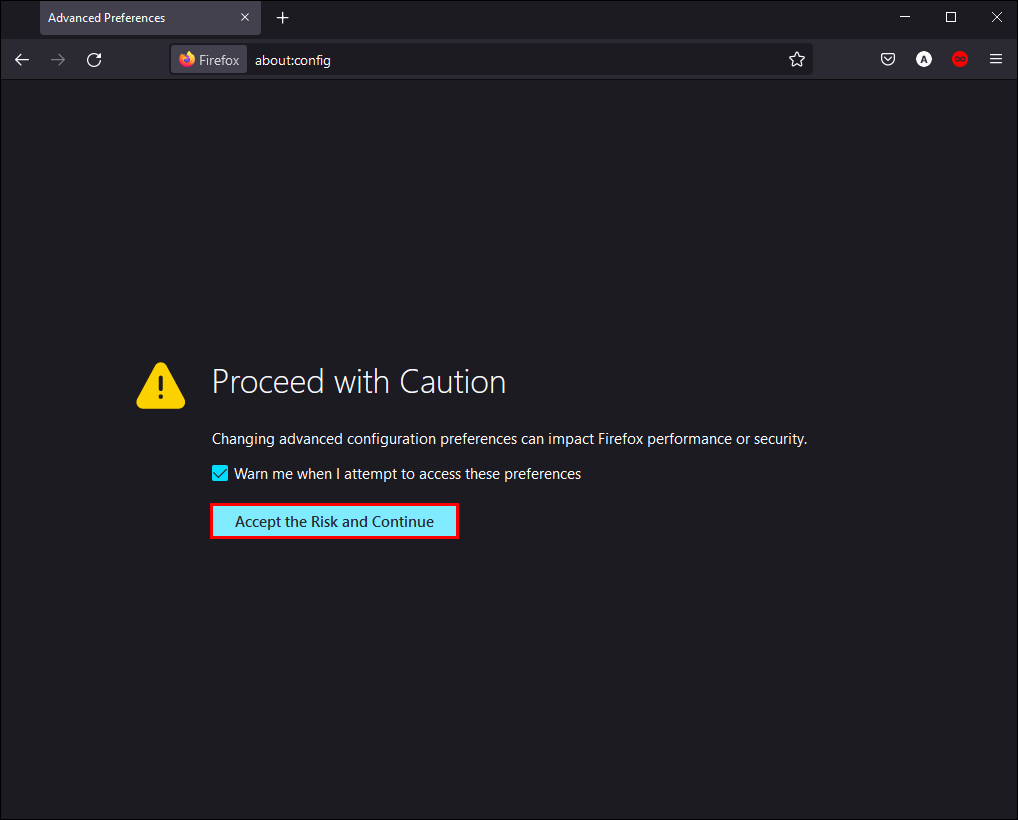The image size is (1018, 820).
Task: Uncheck the warn me checkbox
Action: (220, 473)
